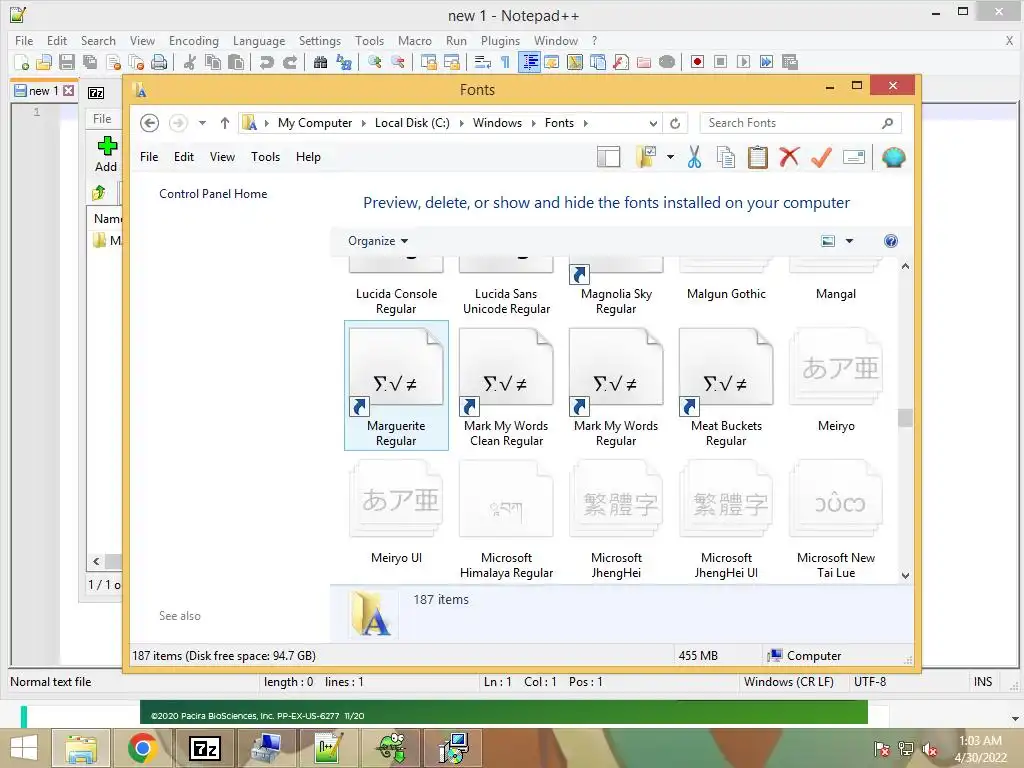Open Plugins menu in Notepad++
This screenshot has width=1024, height=768.
click(500, 40)
